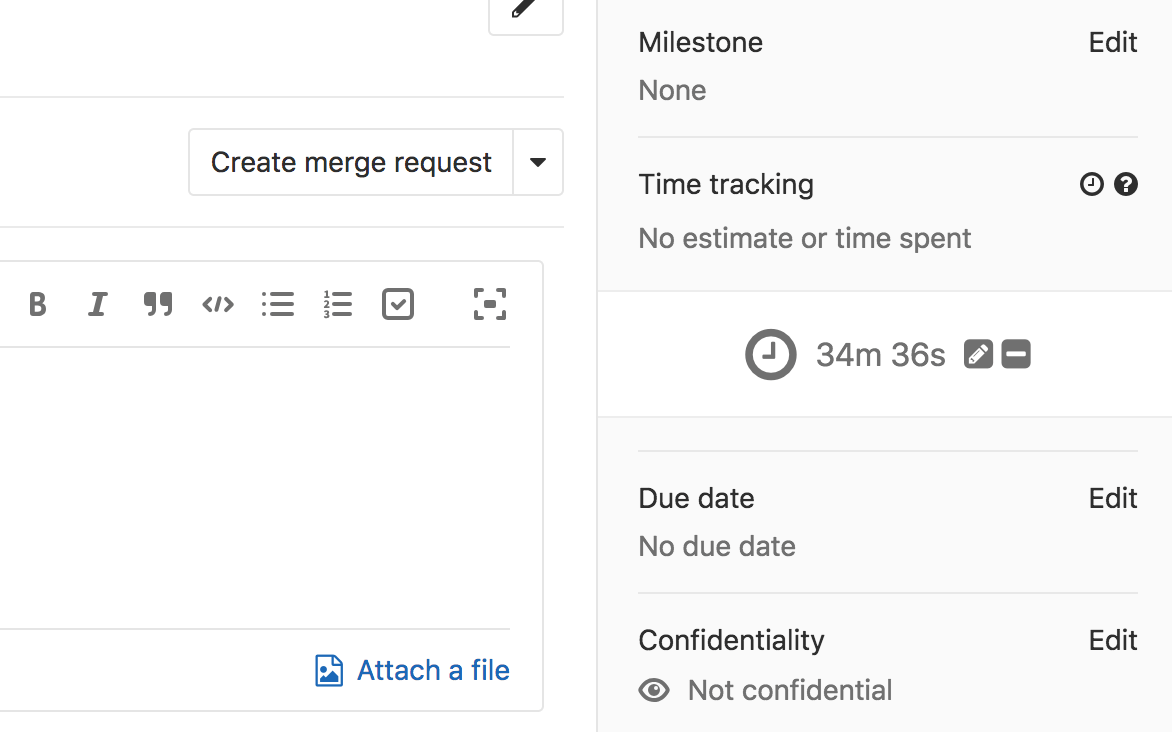Image resolution: width=1172 pixels, height=732 pixels.
Task: Open time tracking help
Action: (1126, 184)
